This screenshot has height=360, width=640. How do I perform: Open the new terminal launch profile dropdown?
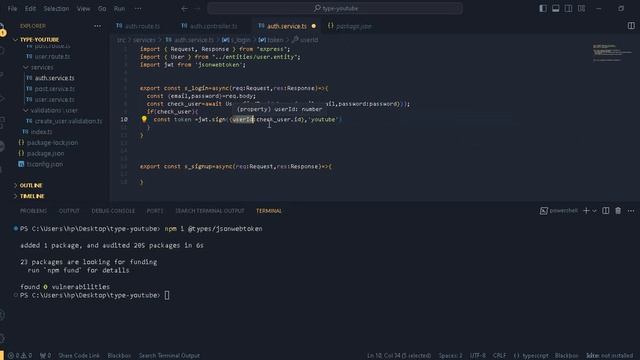click(x=595, y=211)
